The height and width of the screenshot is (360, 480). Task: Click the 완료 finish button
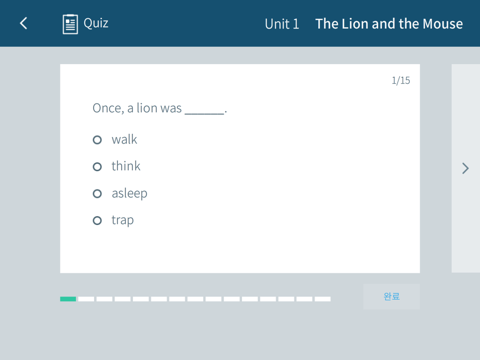[x=391, y=296]
